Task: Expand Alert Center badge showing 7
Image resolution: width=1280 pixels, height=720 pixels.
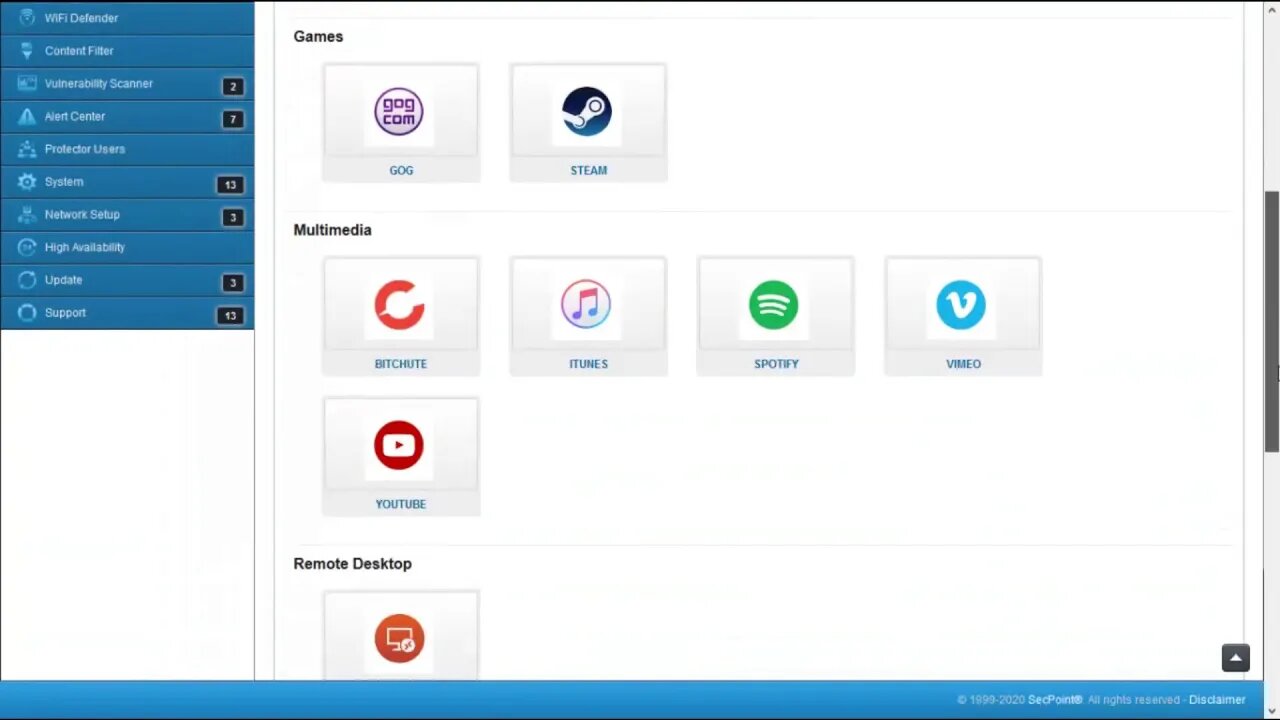Action: tap(233, 119)
